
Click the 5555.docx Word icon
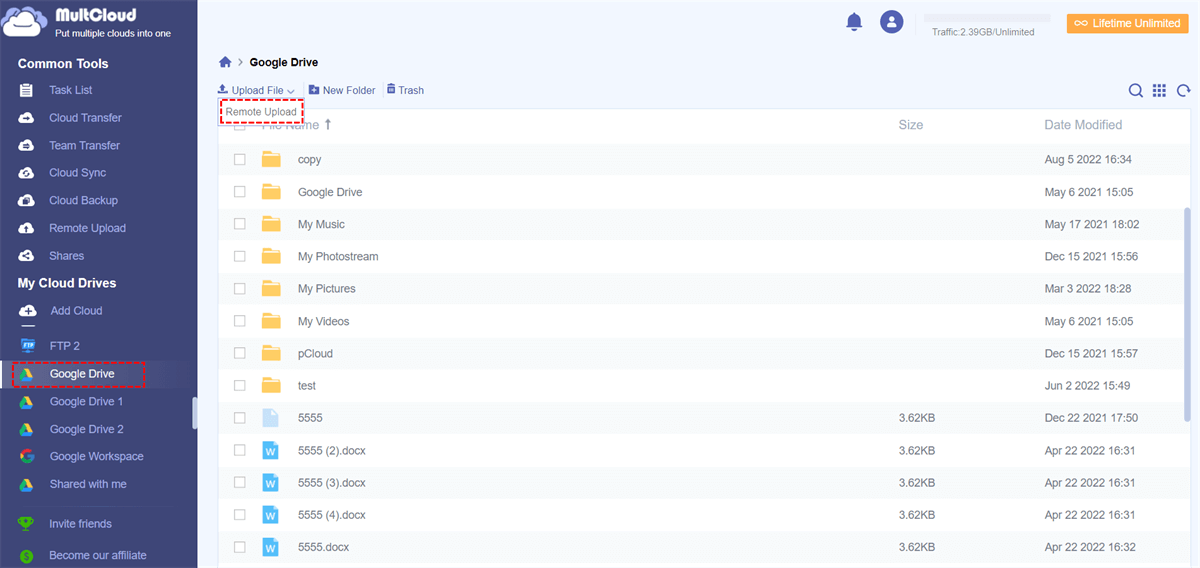pos(270,547)
